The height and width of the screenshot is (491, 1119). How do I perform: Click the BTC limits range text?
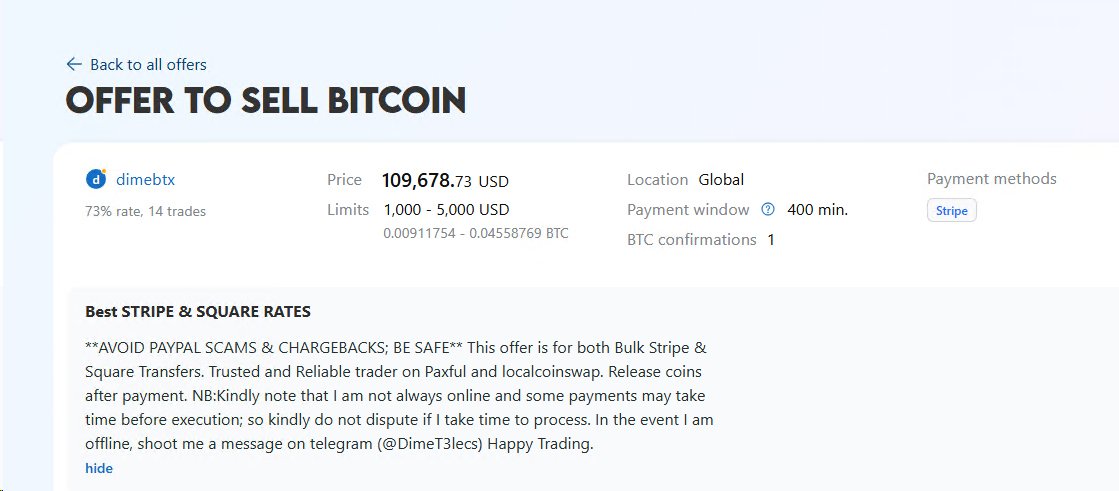(x=475, y=233)
